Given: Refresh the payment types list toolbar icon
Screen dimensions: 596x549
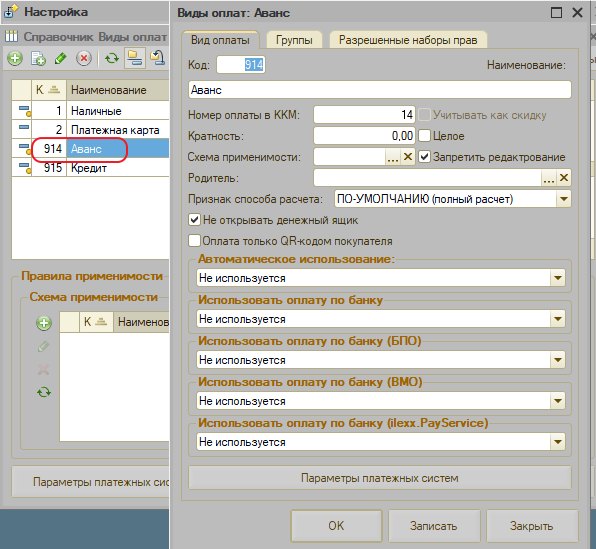Looking at the screenshot, I should tap(112, 59).
